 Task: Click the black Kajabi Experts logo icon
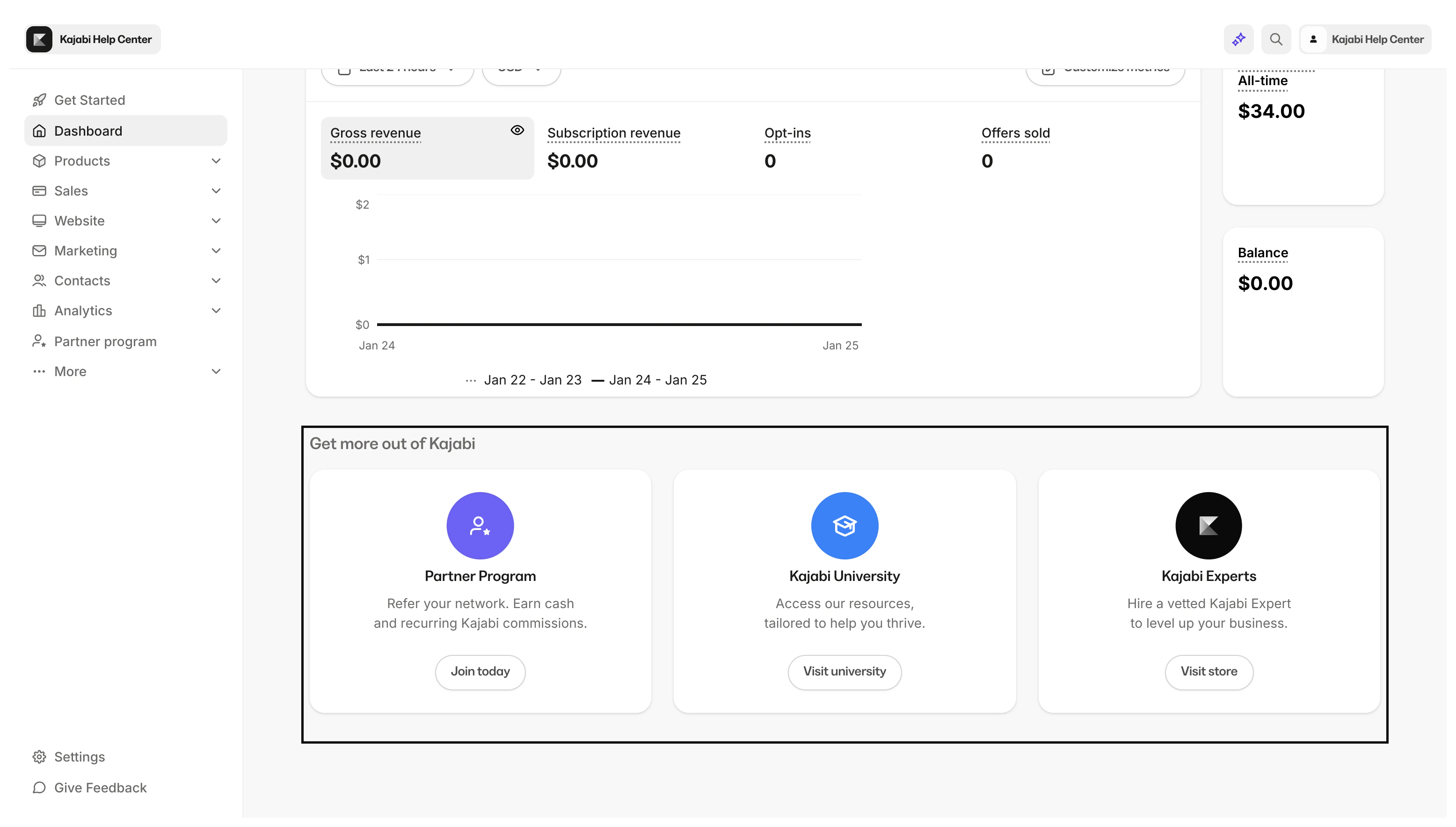(1208, 525)
